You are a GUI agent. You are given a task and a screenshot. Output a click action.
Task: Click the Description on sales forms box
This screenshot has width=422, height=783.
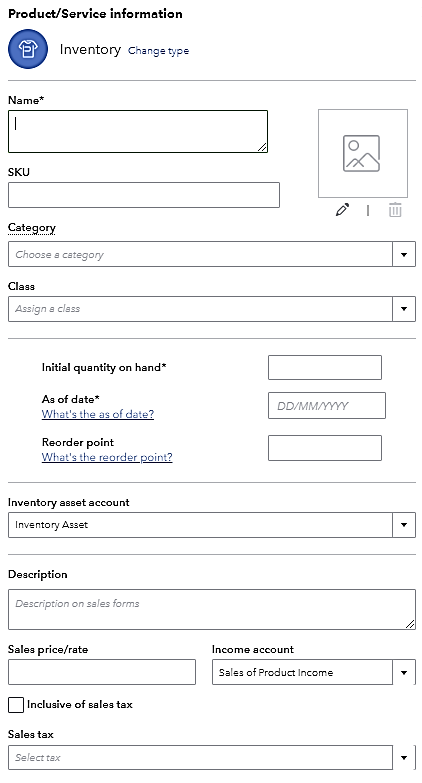click(212, 609)
